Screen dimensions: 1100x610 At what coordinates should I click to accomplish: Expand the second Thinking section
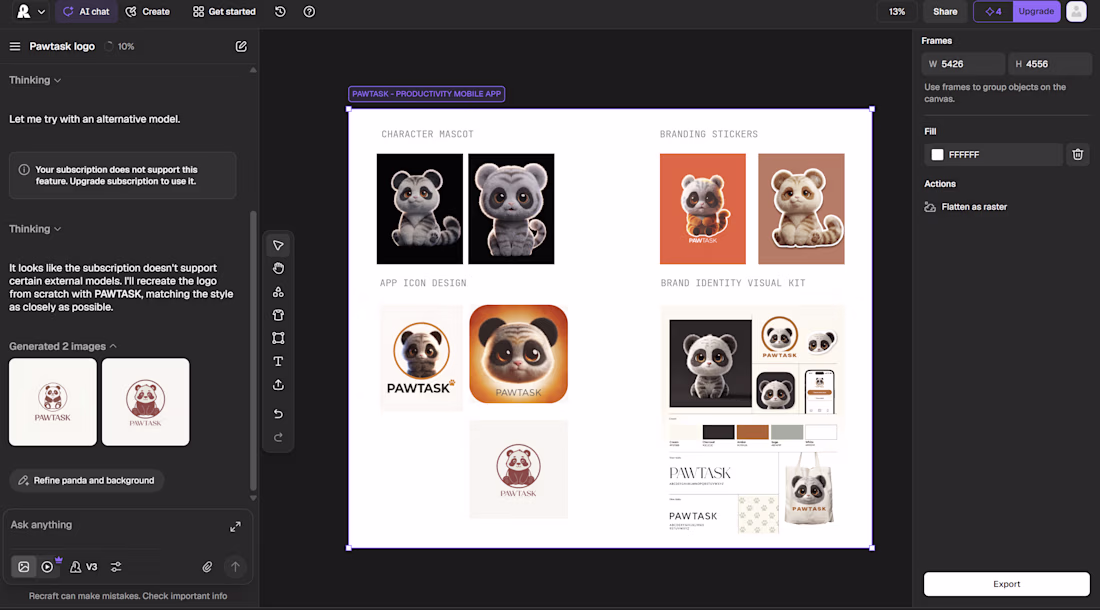pos(34,229)
